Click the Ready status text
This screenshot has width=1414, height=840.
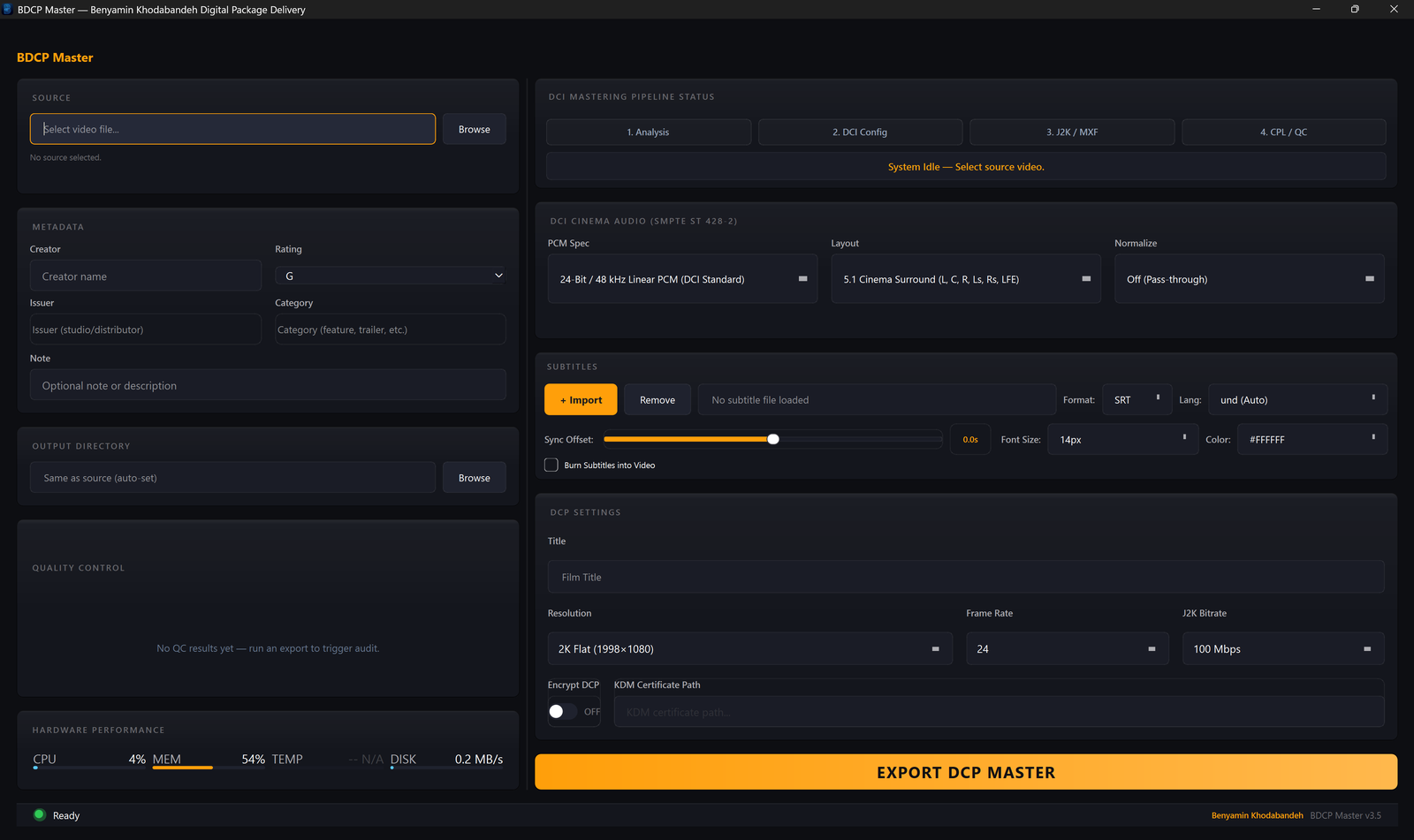click(x=66, y=815)
